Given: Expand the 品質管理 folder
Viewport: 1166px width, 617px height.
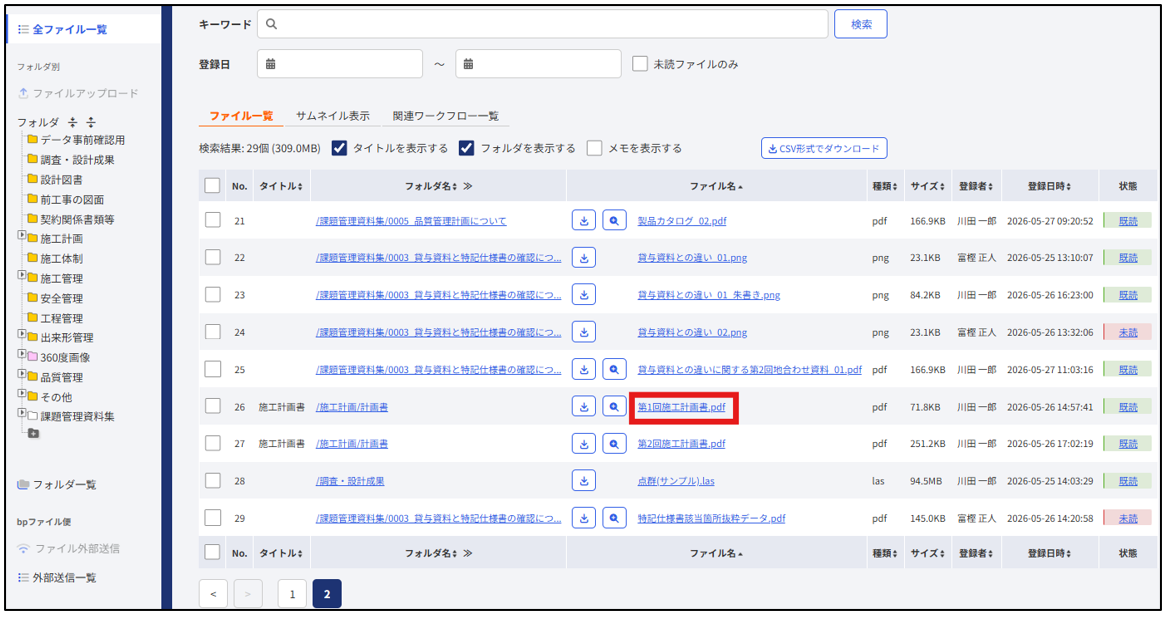Looking at the screenshot, I should click(22, 374).
